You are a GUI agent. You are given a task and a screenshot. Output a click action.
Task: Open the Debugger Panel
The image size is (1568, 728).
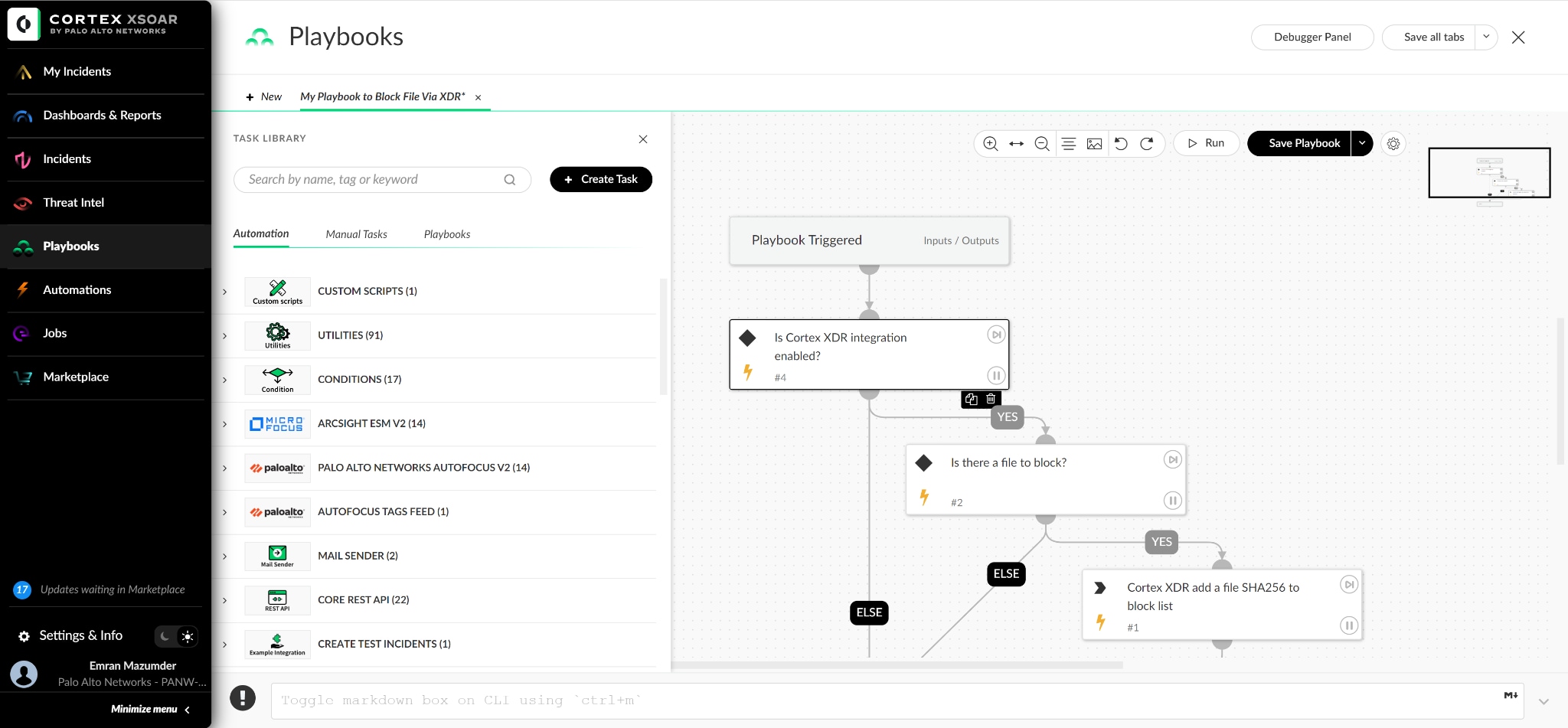tap(1312, 37)
